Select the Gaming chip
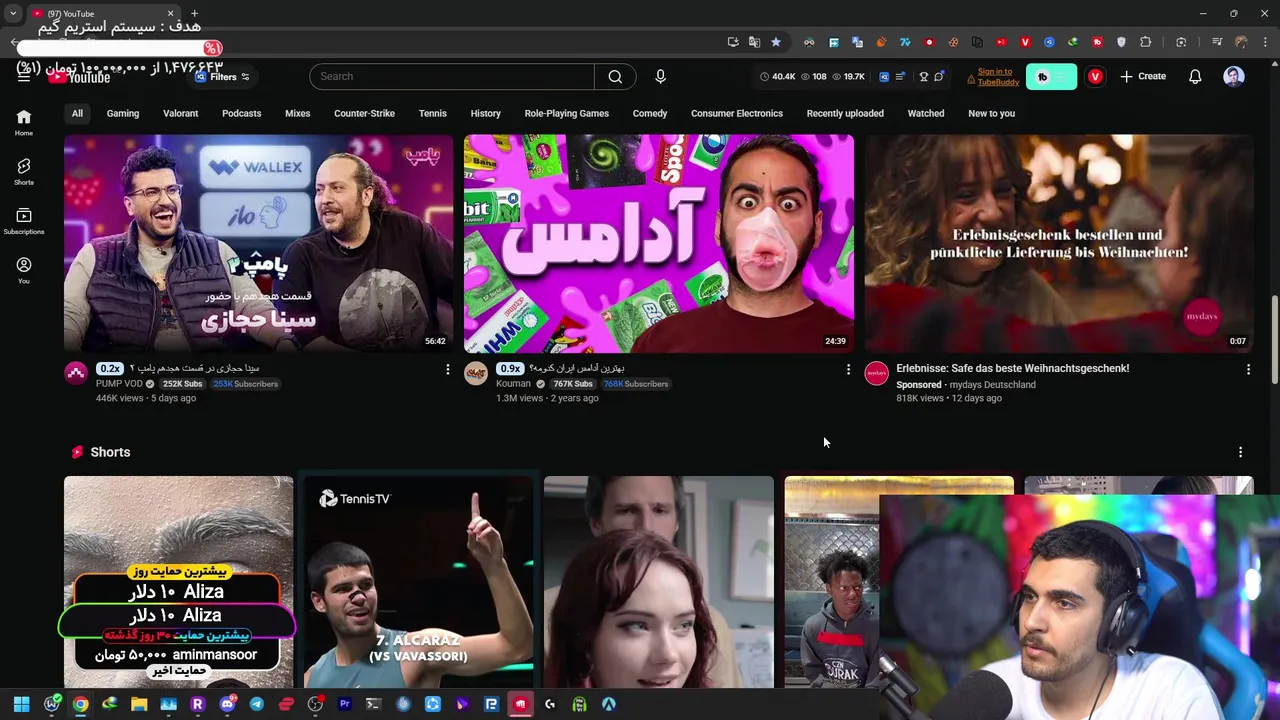The image size is (1280, 720). pyautogui.click(x=123, y=113)
